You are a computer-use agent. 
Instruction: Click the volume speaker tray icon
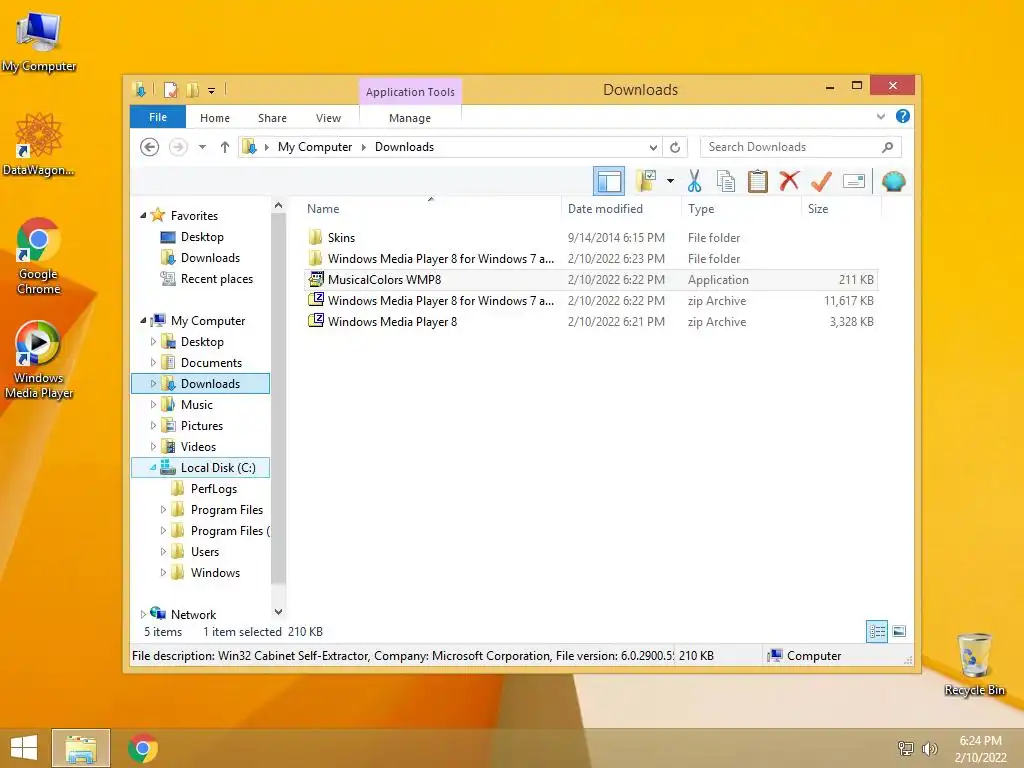929,749
